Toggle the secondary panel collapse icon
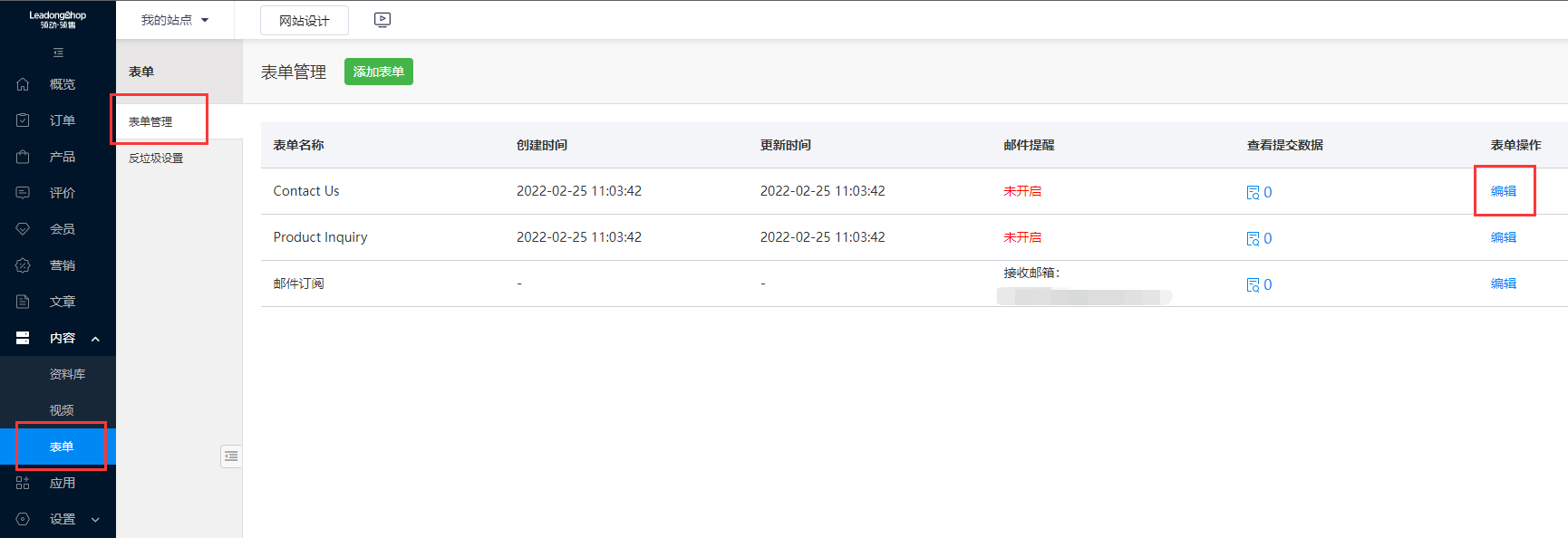 coord(231,456)
